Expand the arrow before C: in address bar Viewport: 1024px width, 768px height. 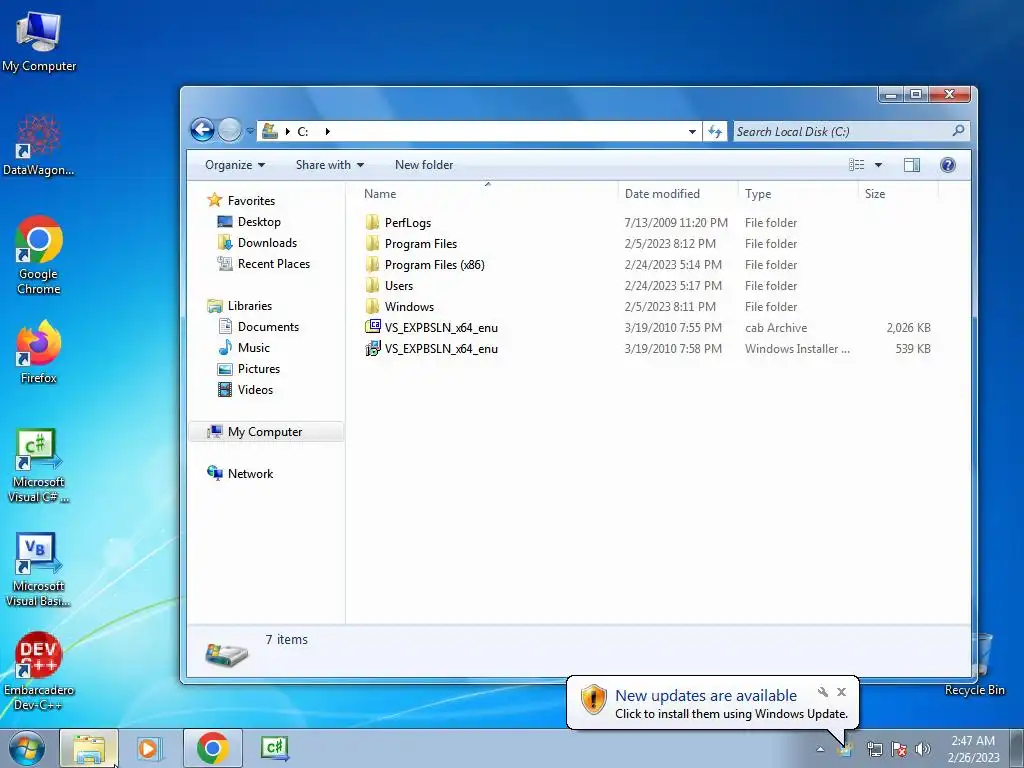[x=287, y=131]
